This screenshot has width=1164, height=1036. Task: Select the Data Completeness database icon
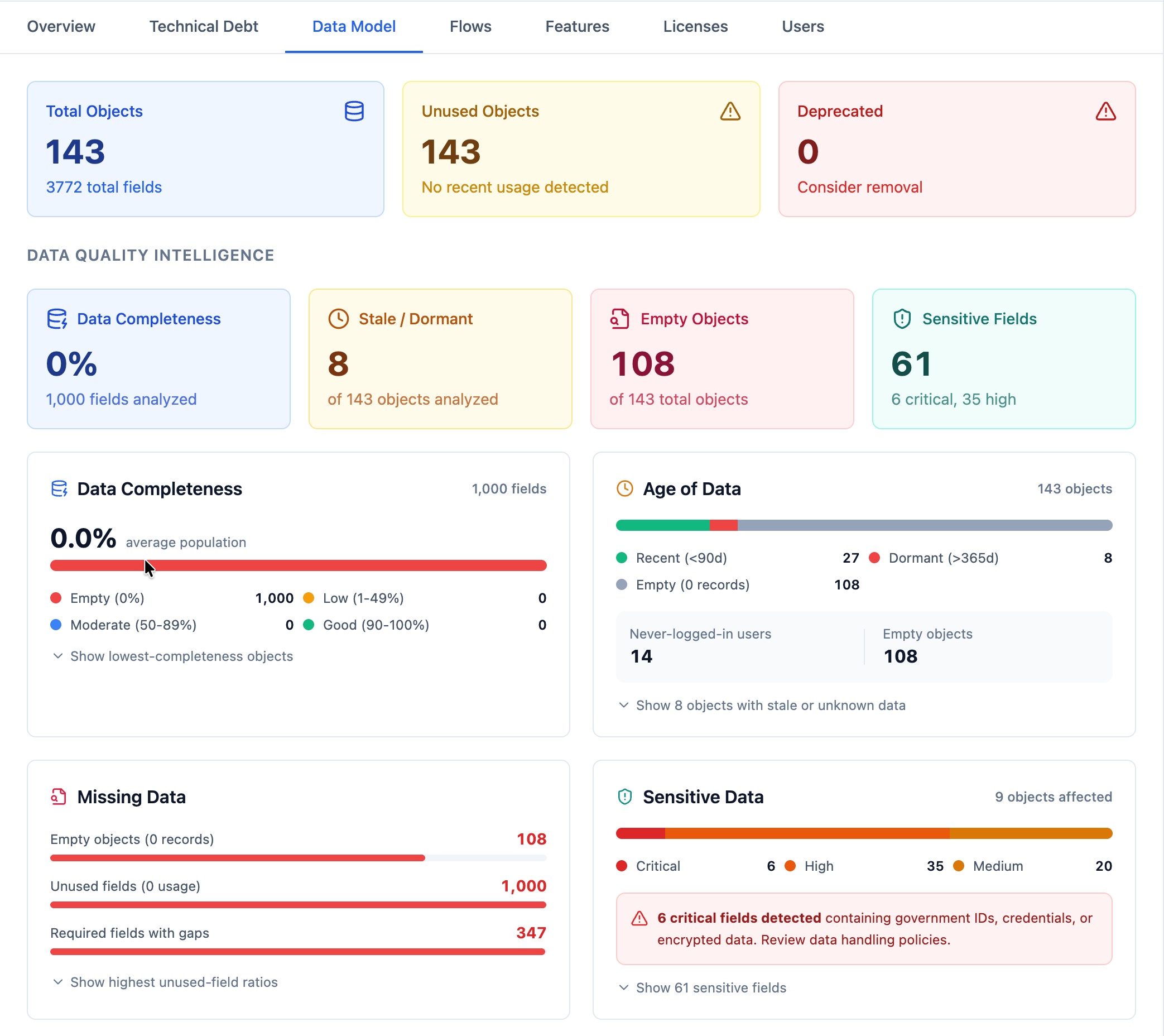coord(57,319)
